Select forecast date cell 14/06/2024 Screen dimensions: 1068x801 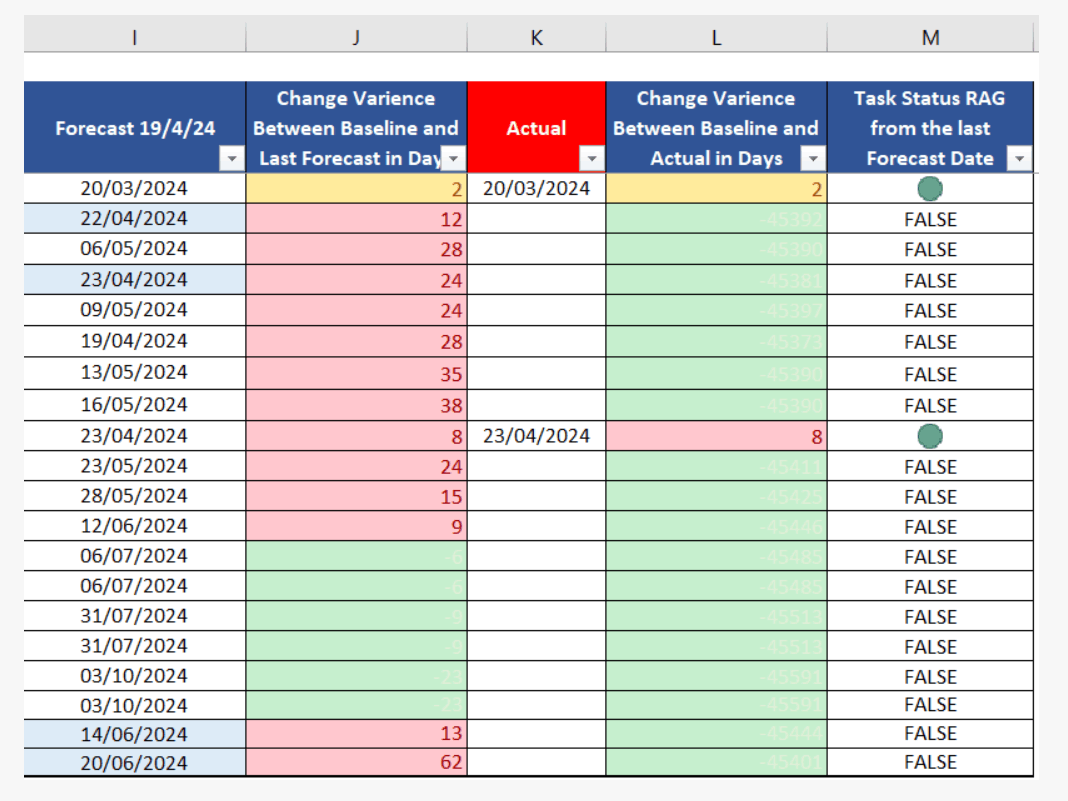(x=135, y=734)
